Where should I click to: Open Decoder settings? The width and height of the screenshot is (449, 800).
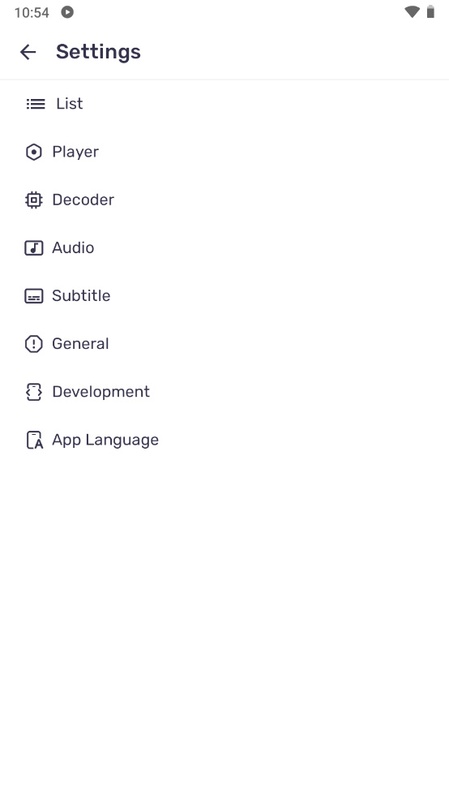coord(224,200)
